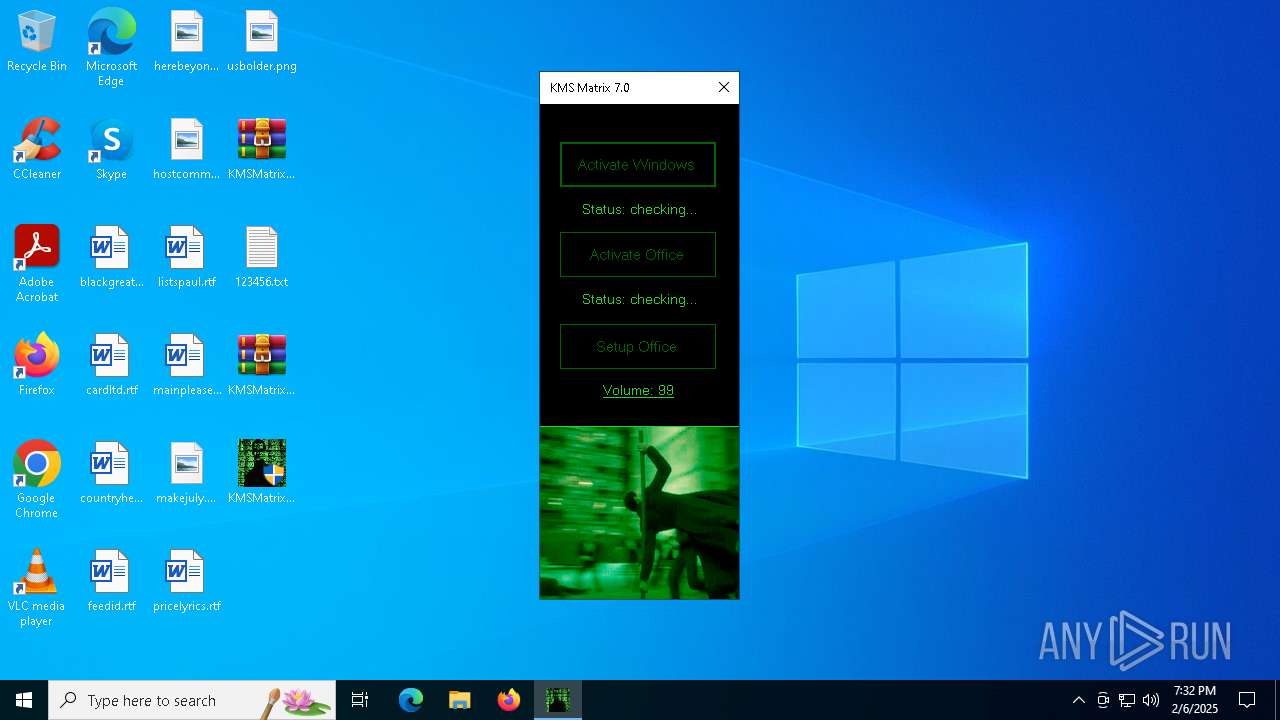Click the green Matrix animation image
This screenshot has width=1280, height=720.
coord(639,513)
